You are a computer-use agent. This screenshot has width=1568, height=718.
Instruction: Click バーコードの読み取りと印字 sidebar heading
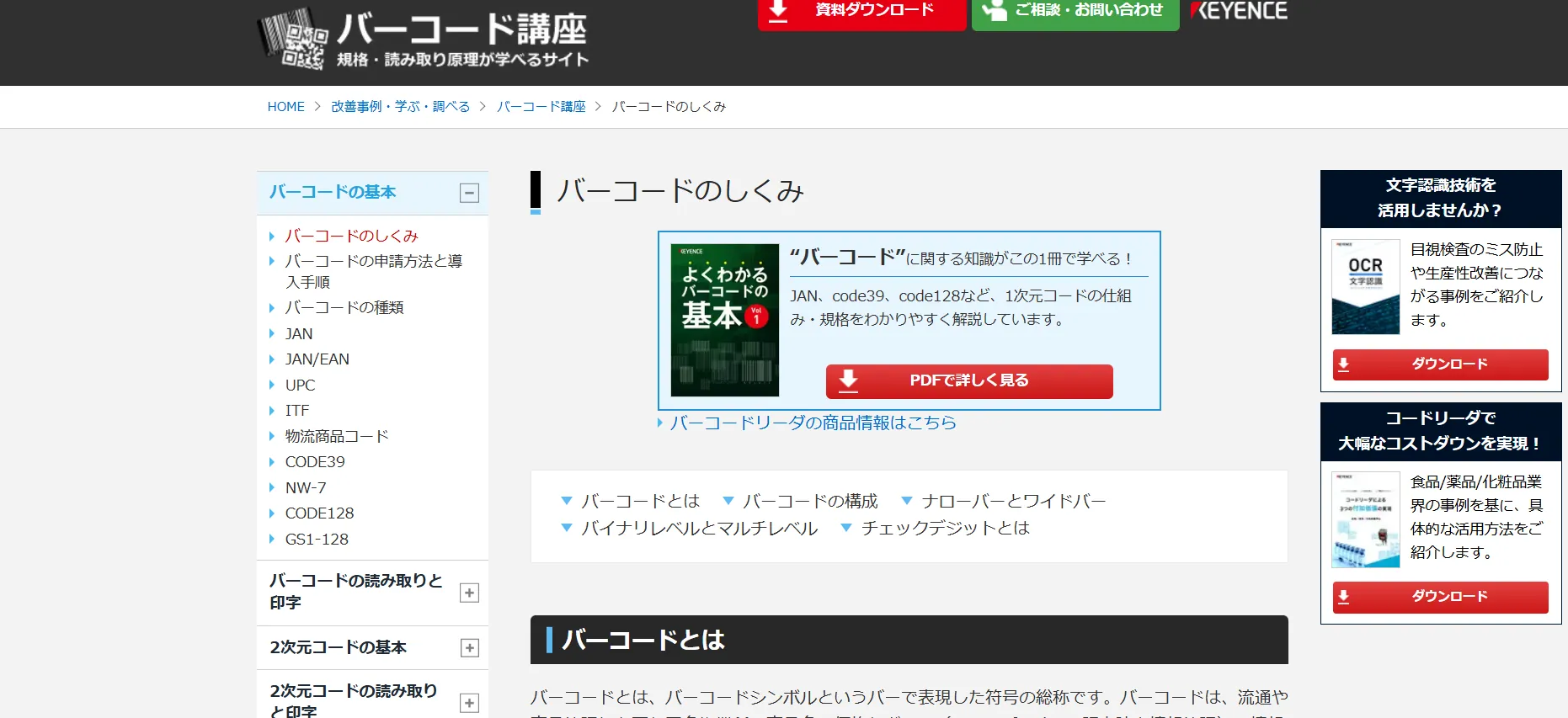356,592
